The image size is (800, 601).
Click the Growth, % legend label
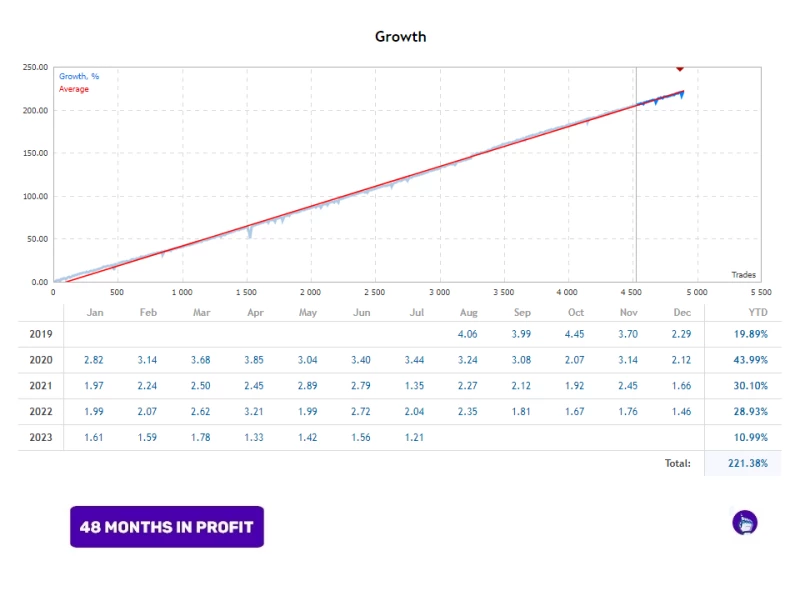click(x=79, y=76)
